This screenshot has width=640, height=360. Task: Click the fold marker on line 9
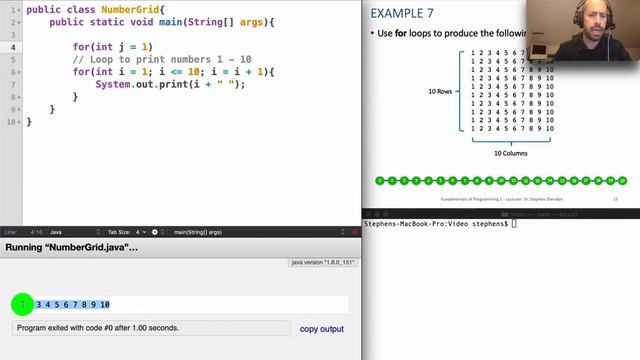click(x=19, y=110)
